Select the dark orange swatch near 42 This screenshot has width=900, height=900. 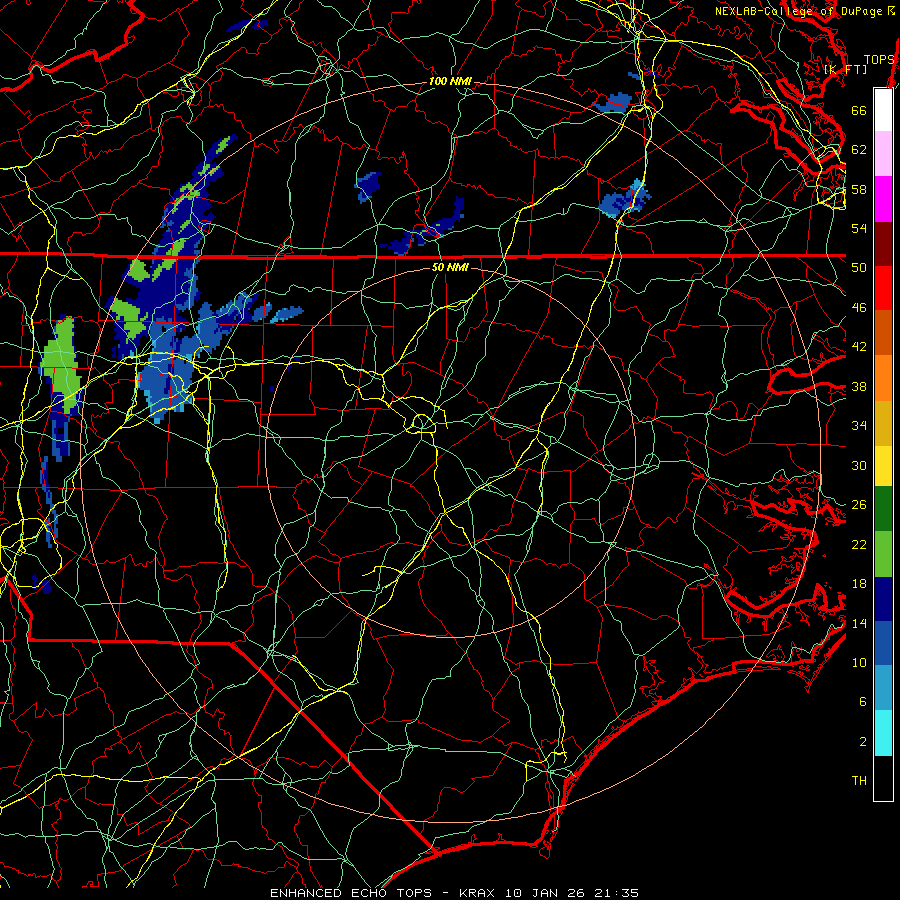tap(883, 333)
